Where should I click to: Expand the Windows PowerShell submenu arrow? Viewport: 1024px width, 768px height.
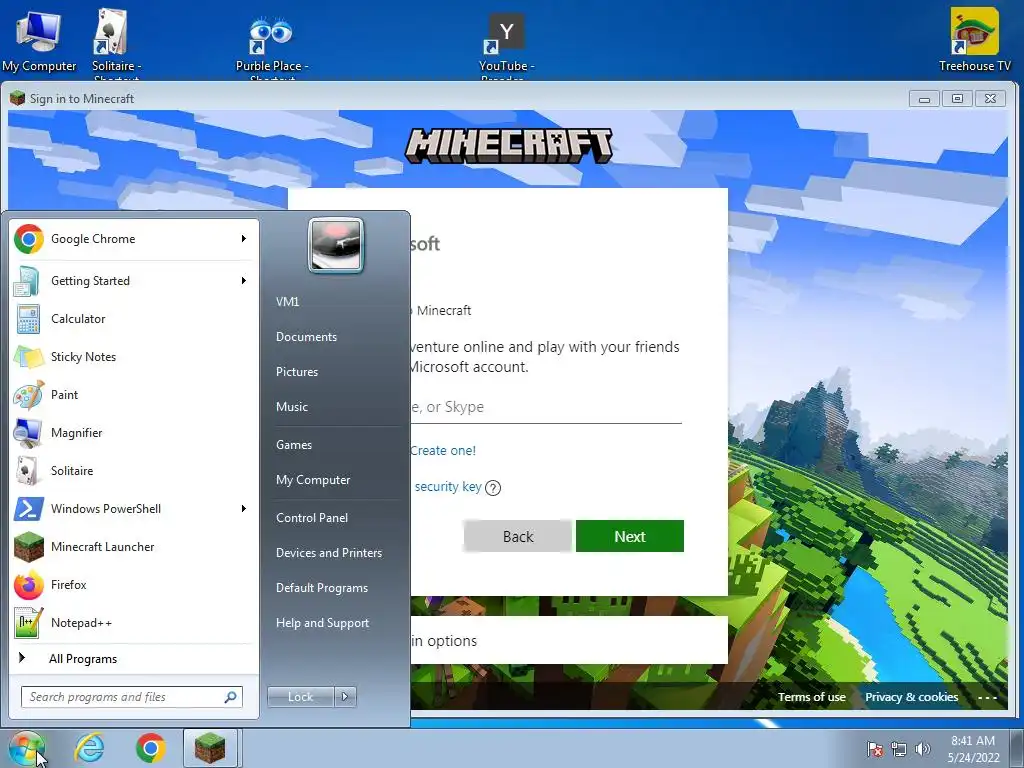pos(244,509)
